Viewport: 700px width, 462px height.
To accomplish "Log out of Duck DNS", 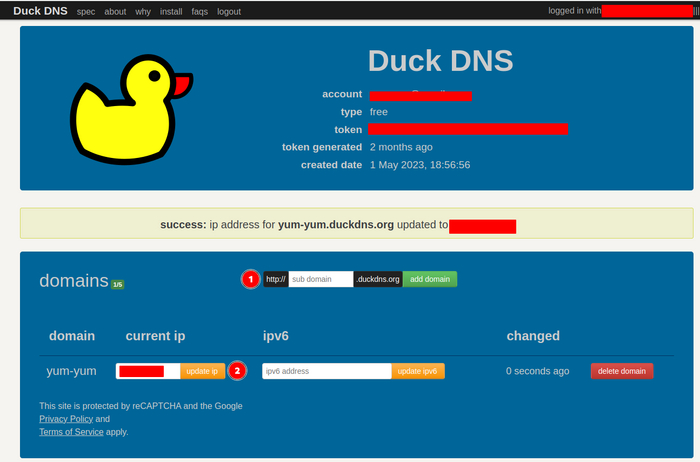I will click(229, 12).
